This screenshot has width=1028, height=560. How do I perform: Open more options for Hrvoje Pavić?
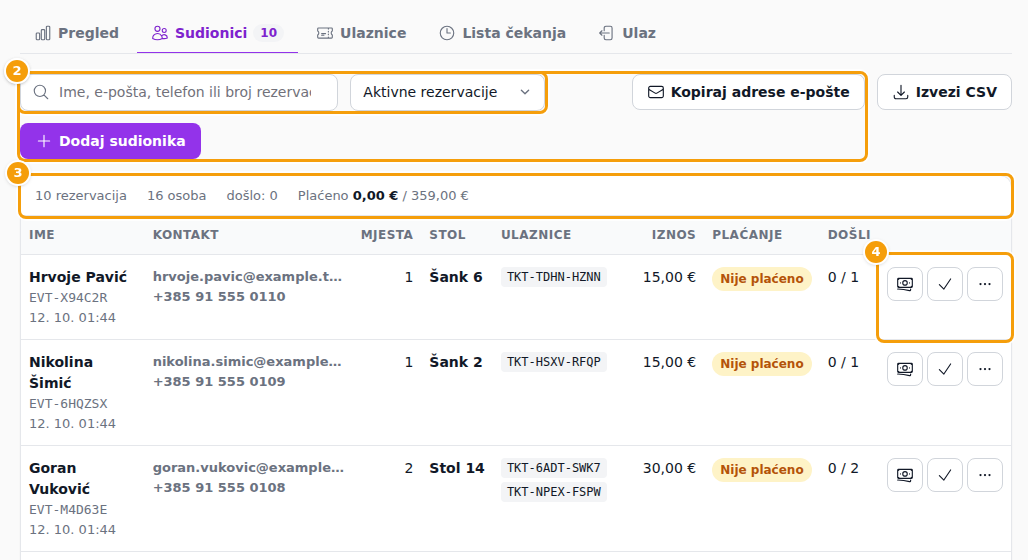pyautogui.click(x=985, y=284)
